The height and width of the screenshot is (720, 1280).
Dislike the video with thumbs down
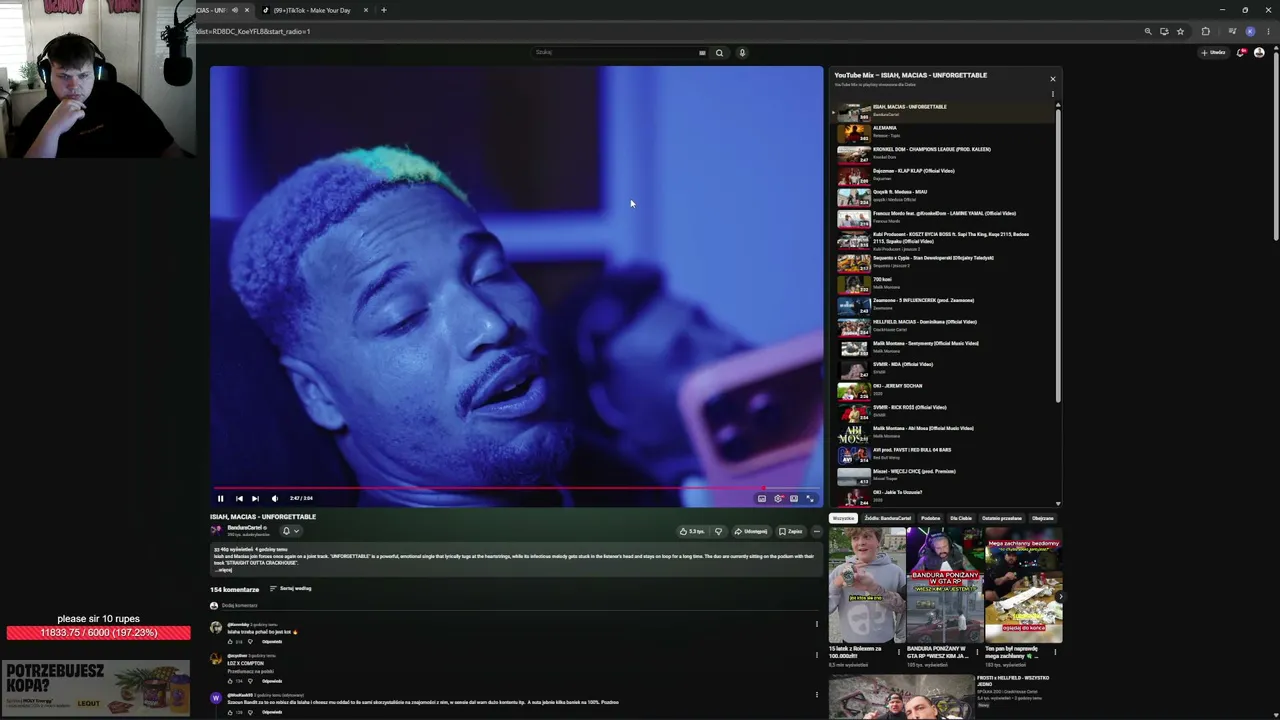(x=718, y=532)
